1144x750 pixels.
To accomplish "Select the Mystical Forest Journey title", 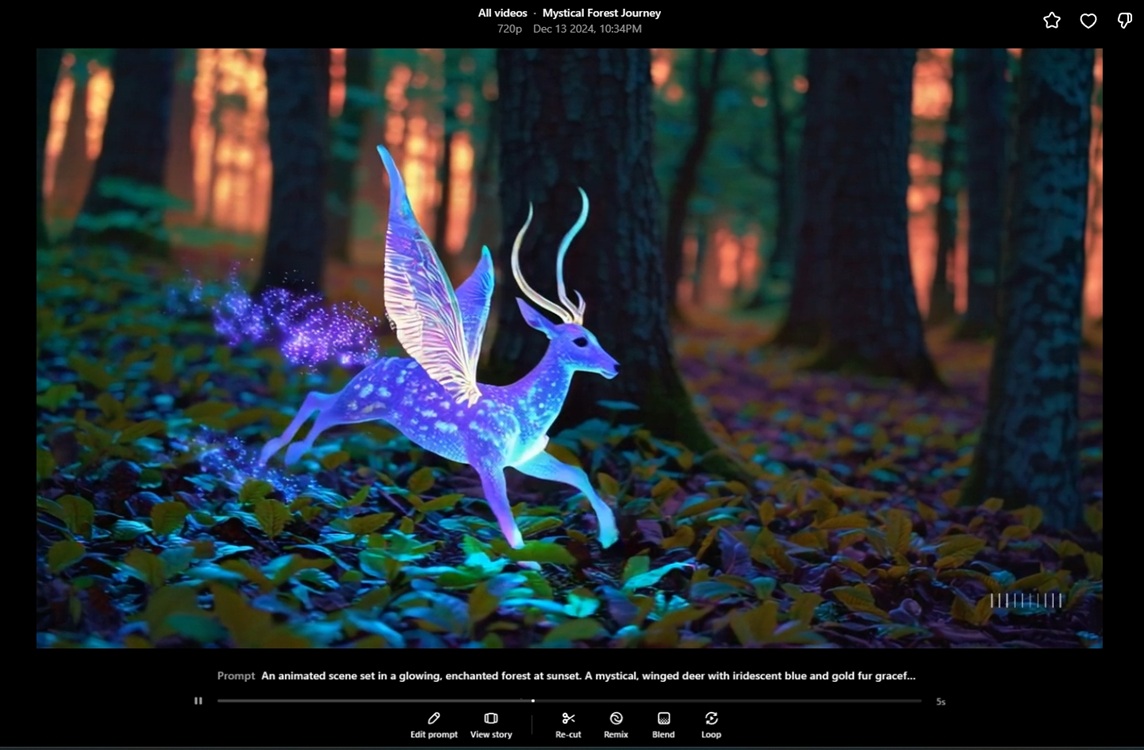I will (x=601, y=13).
